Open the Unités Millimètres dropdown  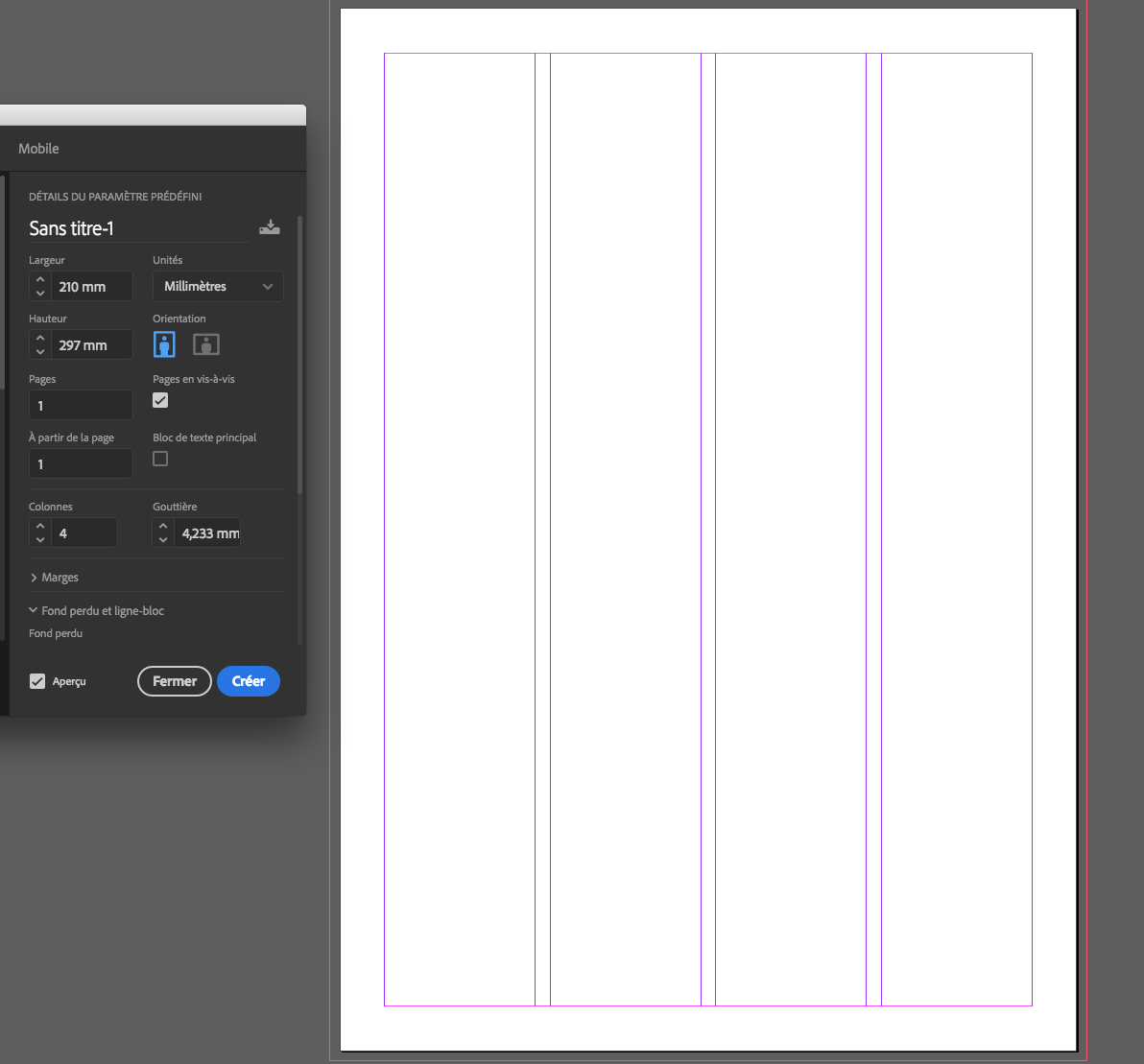pos(218,287)
